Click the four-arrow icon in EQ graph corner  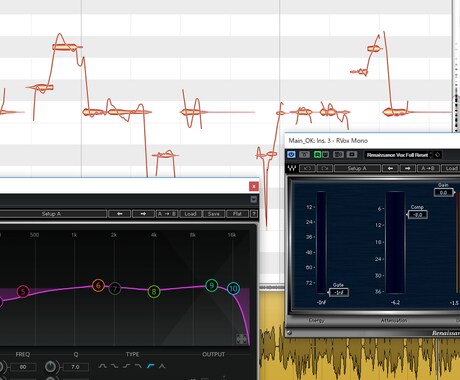(x=241, y=339)
